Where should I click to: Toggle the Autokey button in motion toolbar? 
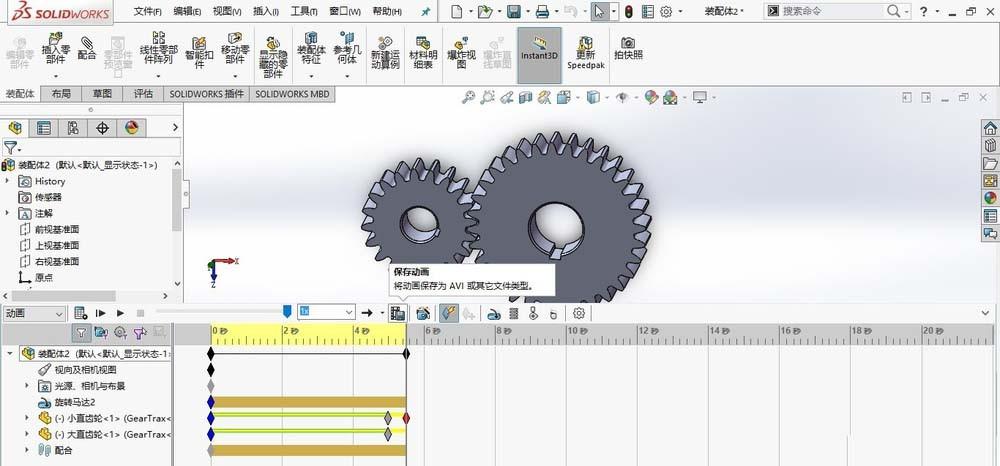[x=449, y=313]
